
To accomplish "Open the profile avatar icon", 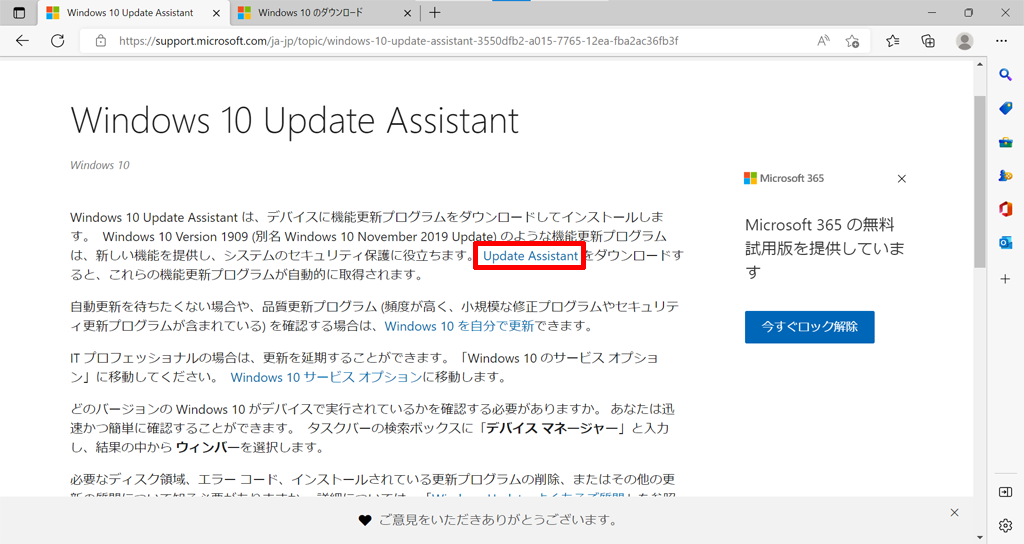I will pyautogui.click(x=965, y=40).
